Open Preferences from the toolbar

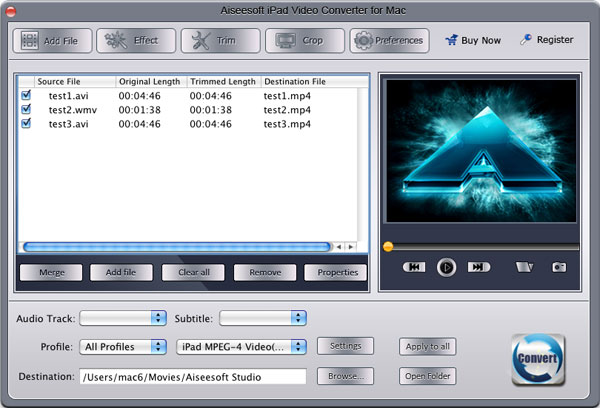[389, 41]
